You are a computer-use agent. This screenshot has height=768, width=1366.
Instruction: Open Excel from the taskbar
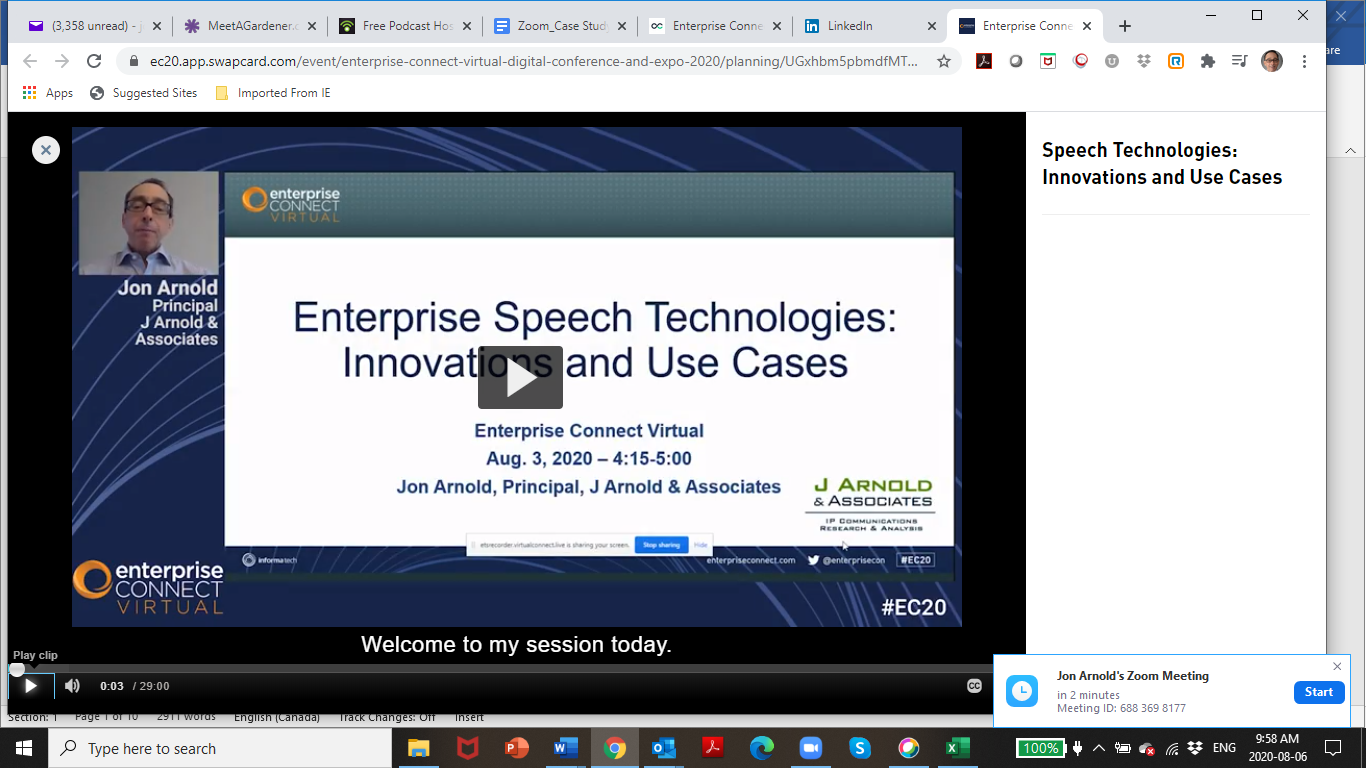[x=957, y=748]
